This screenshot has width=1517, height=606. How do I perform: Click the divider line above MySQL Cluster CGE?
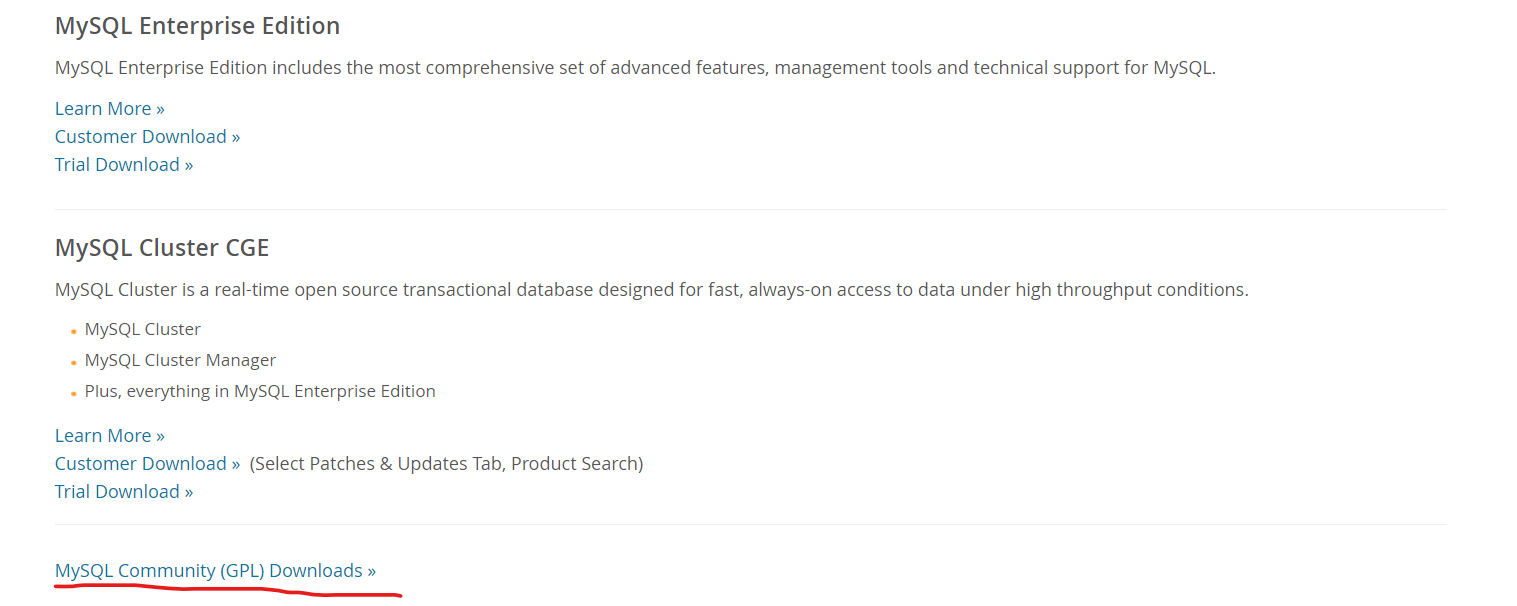point(750,209)
